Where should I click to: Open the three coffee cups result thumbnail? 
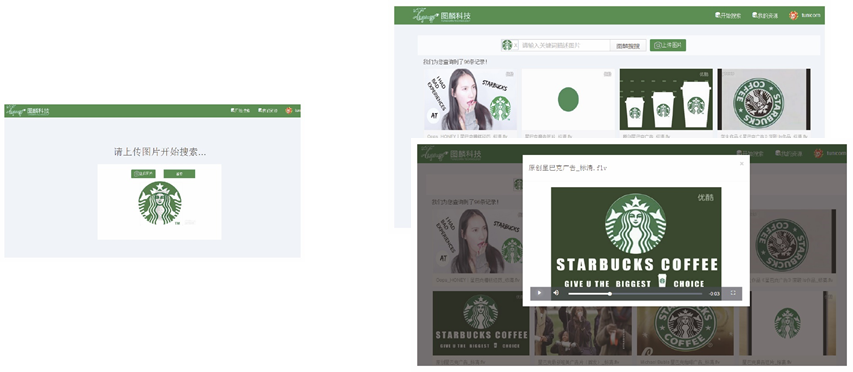pyautogui.click(x=666, y=99)
